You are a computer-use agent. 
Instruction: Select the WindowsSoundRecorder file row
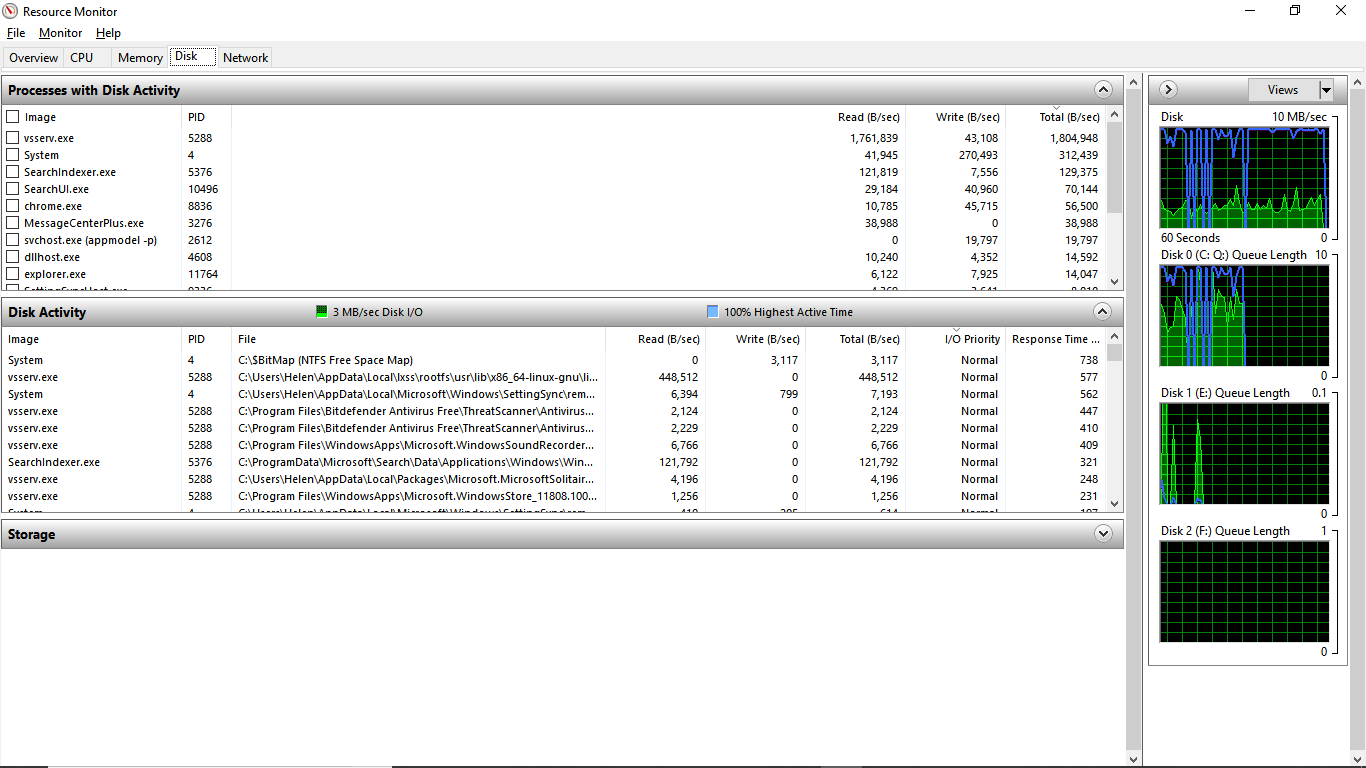[553, 445]
